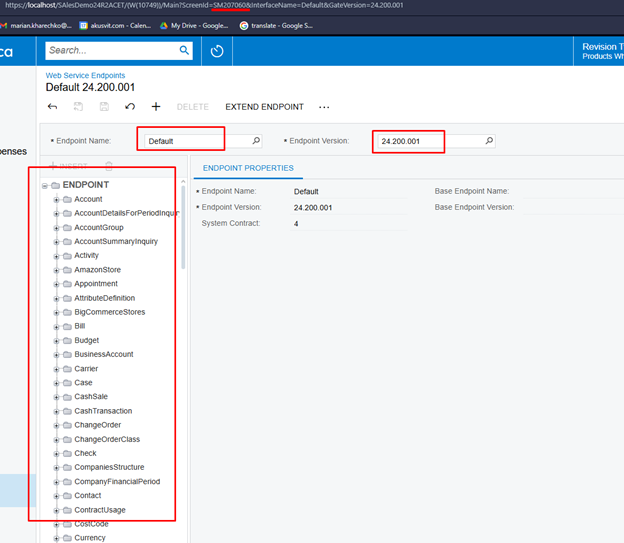
Task: Click the Base Endpoint Name field
Action: pyautogui.click(x=573, y=191)
